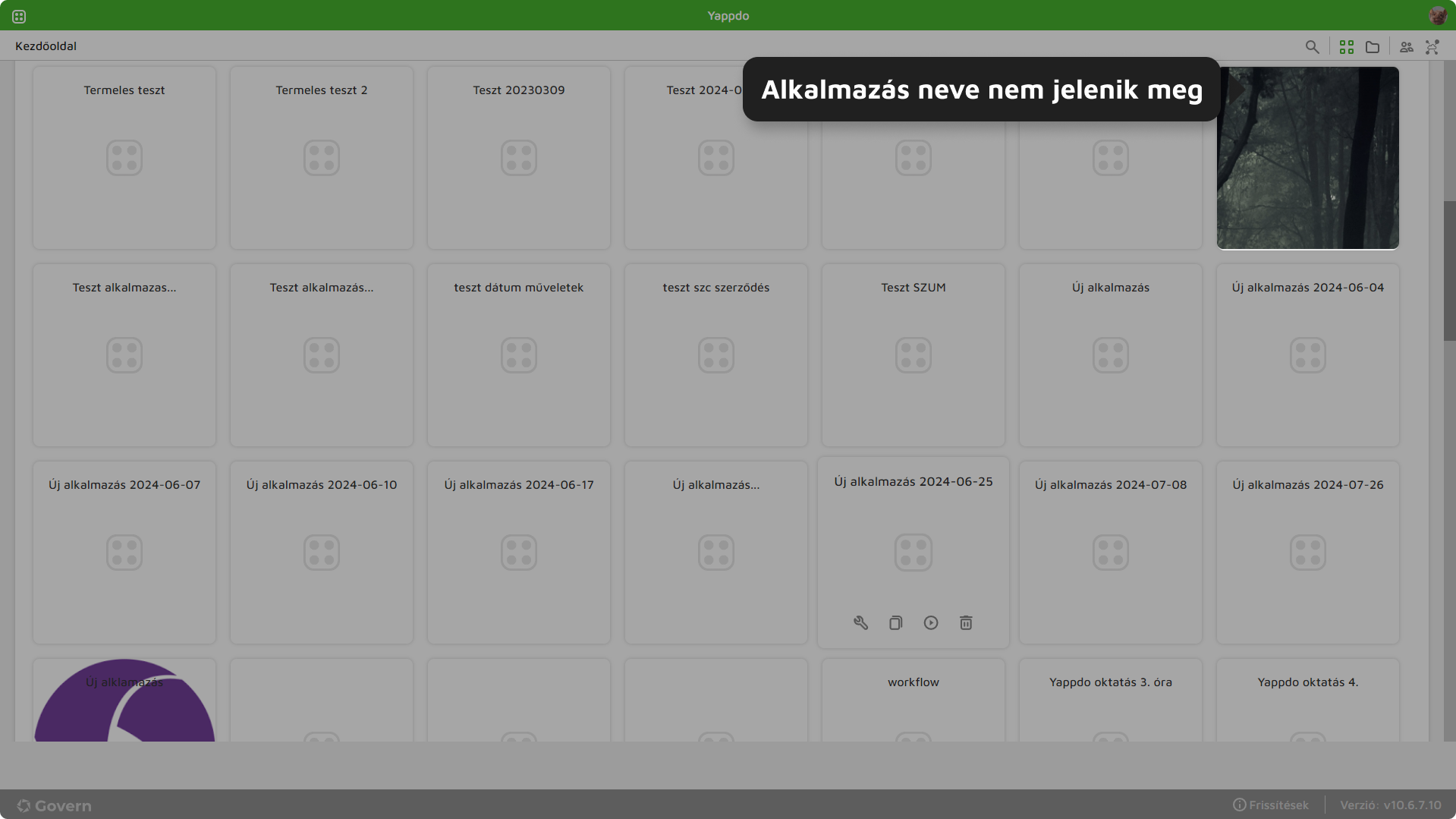Click the Govern logo in the status bar
The height and width of the screenshot is (819, 1456).
tap(53, 805)
